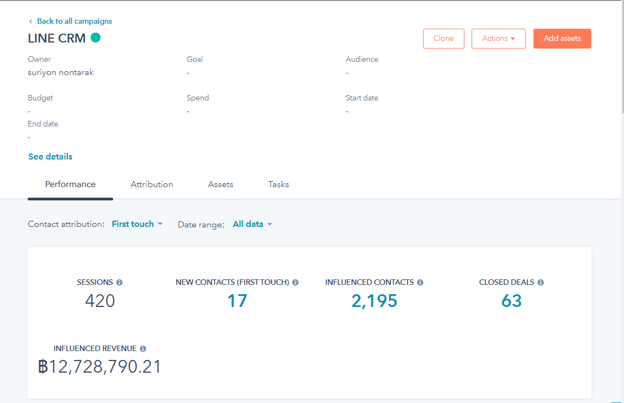Image resolution: width=624 pixels, height=403 pixels.
Task: Switch to the Attribution tab
Action: 152,185
